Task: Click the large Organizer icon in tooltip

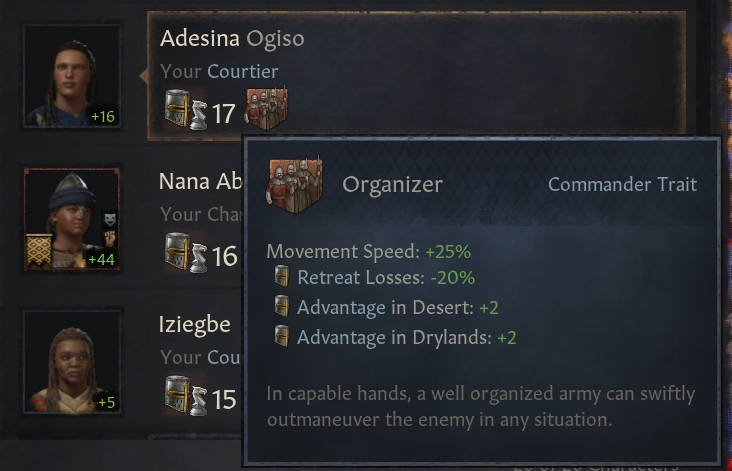Action: pyautogui.click(x=292, y=185)
